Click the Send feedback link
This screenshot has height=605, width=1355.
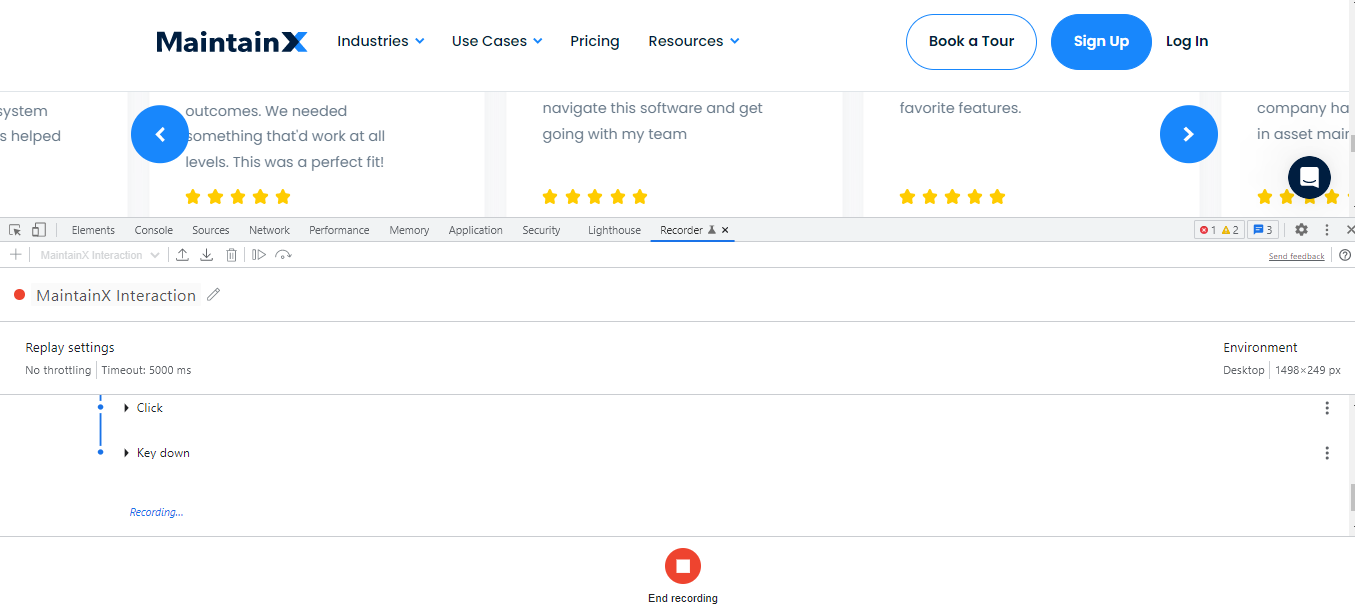tap(1296, 257)
